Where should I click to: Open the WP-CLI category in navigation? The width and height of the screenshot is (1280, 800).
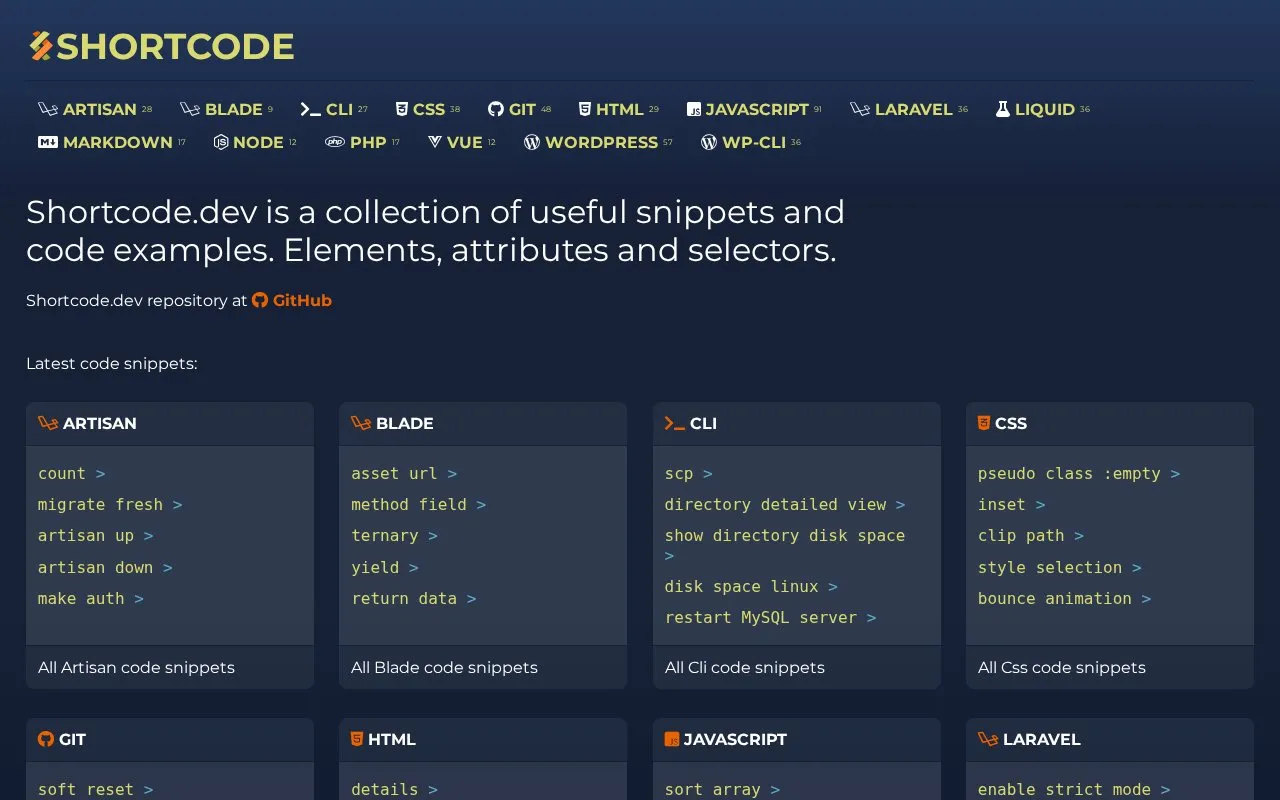751,142
